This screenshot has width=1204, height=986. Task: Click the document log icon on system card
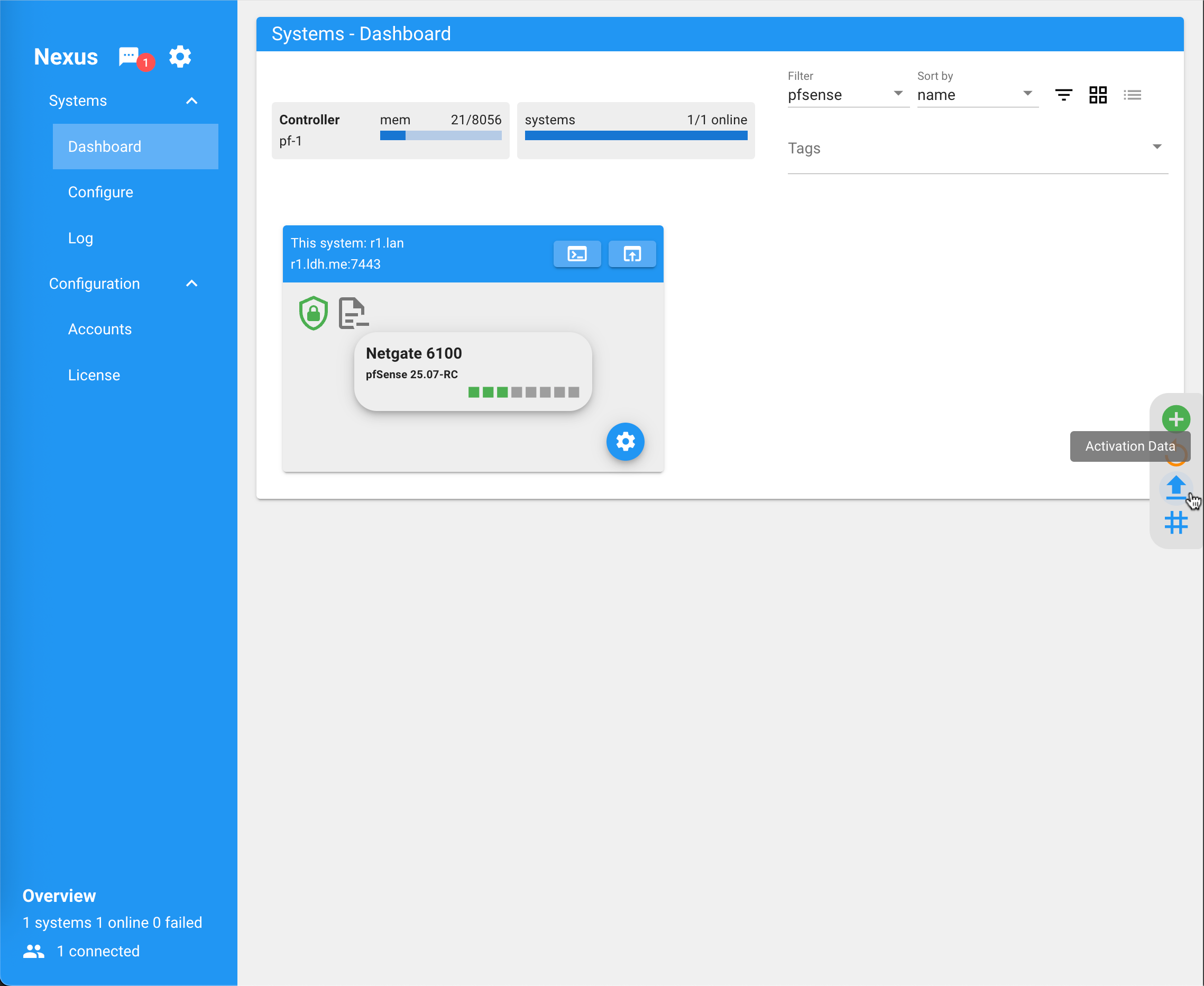353,313
